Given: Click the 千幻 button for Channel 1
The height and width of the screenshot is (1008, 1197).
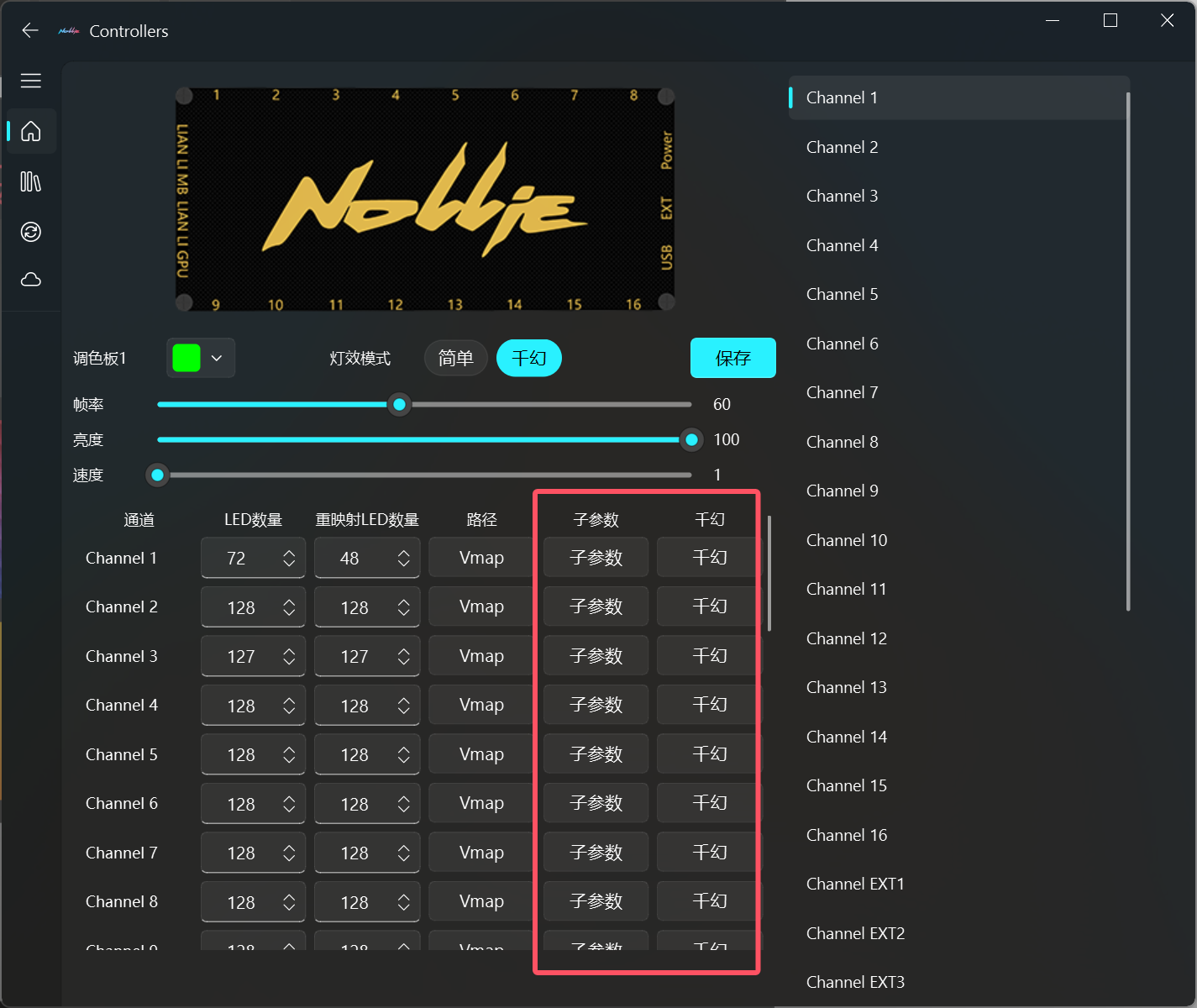Looking at the screenshot, I should 710,558.
